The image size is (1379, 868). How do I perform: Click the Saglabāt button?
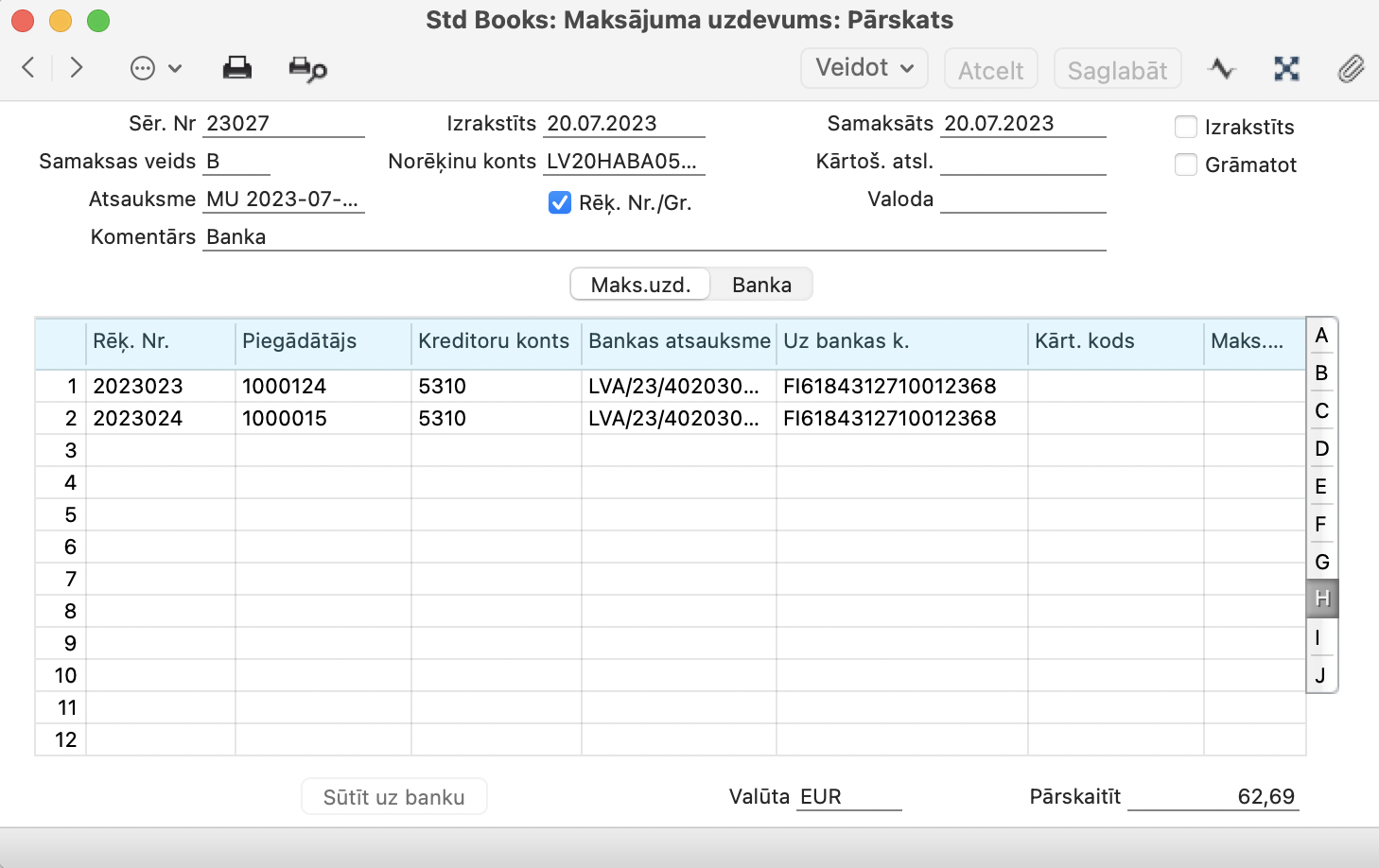[1117, 70]
